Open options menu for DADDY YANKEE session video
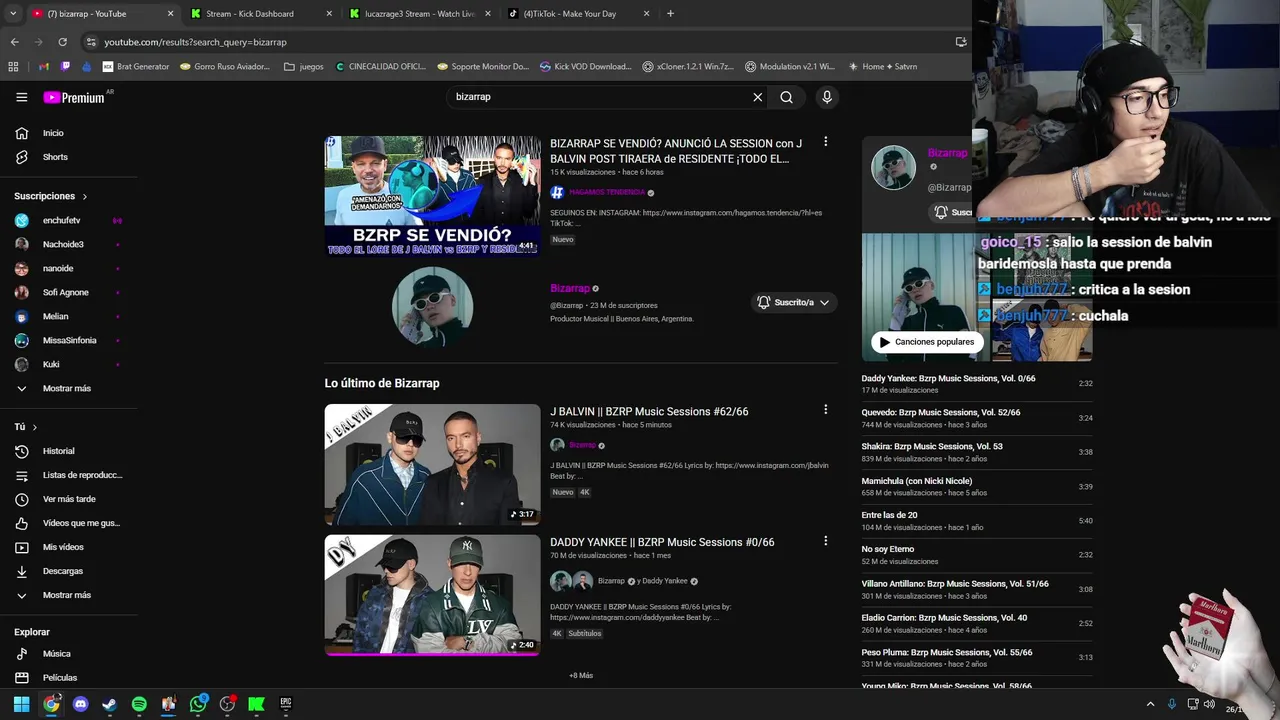This screenshot has width=1280, height=720. click(825, 540)
